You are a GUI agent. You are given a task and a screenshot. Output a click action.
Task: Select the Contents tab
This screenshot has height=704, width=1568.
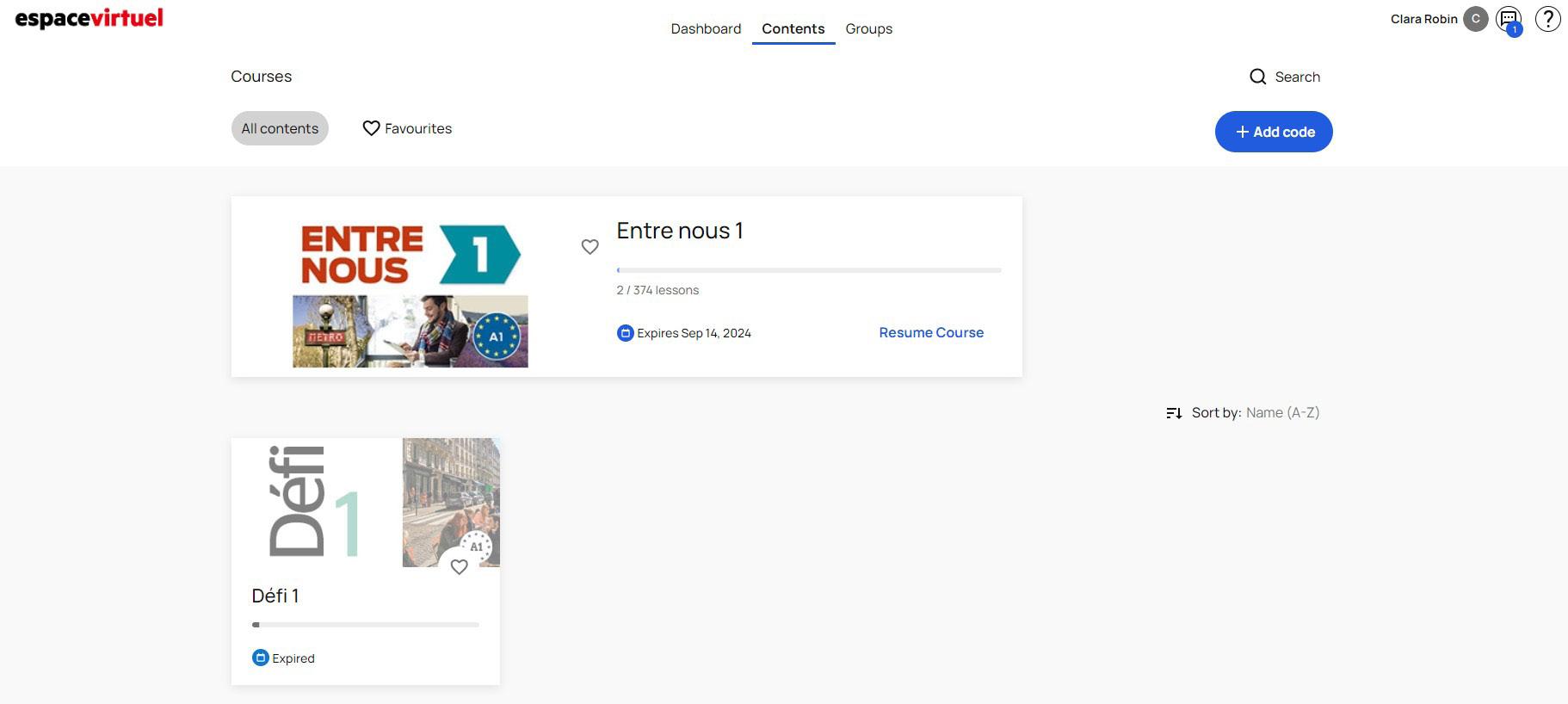[793, 28]
